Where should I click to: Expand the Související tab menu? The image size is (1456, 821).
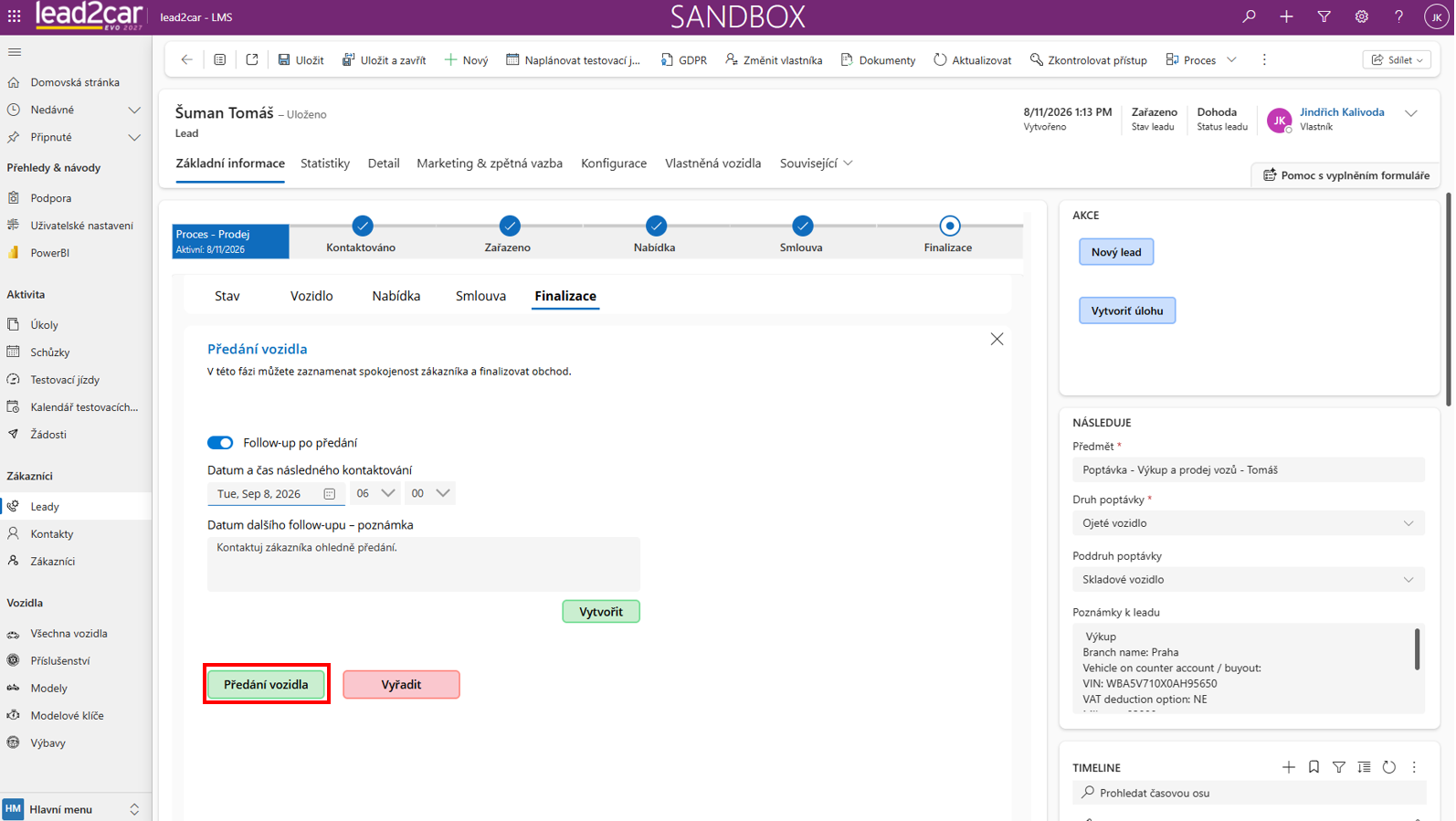816,163
